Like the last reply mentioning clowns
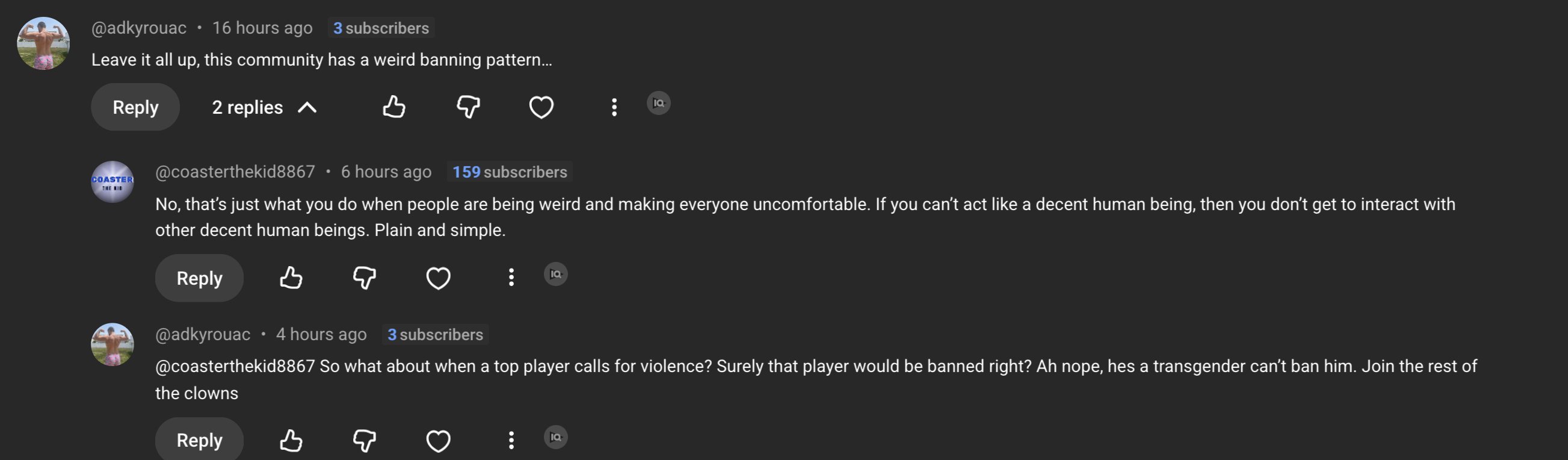The height and width of the screenshot is (460, 1568). (291, 440)
